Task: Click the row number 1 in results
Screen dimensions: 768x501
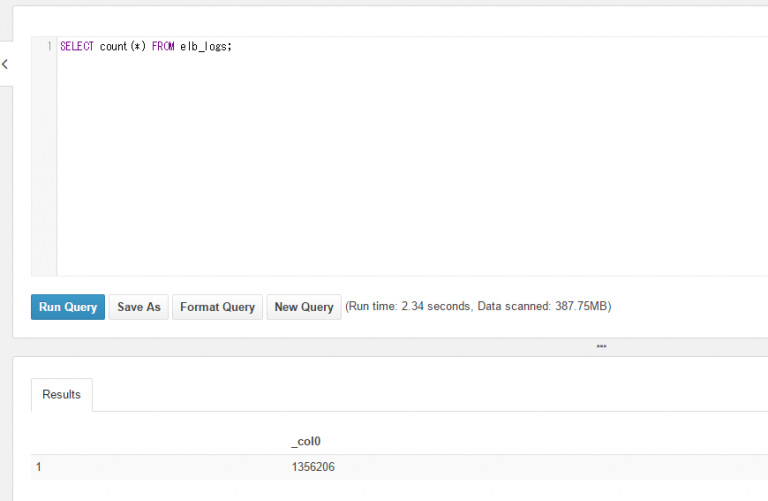Action: coord(39,467)
